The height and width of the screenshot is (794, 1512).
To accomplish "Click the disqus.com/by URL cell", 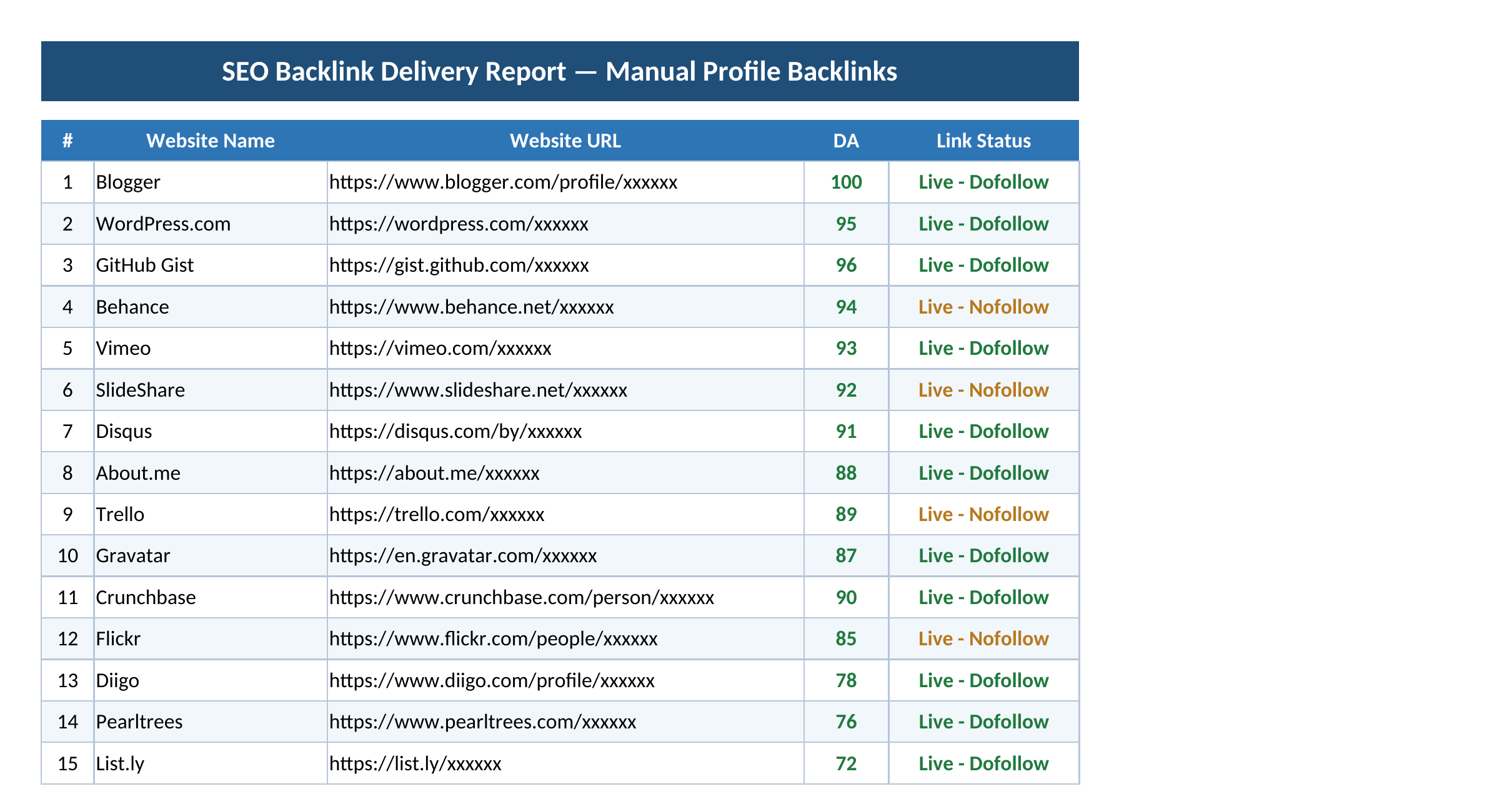I will [565, 431].
